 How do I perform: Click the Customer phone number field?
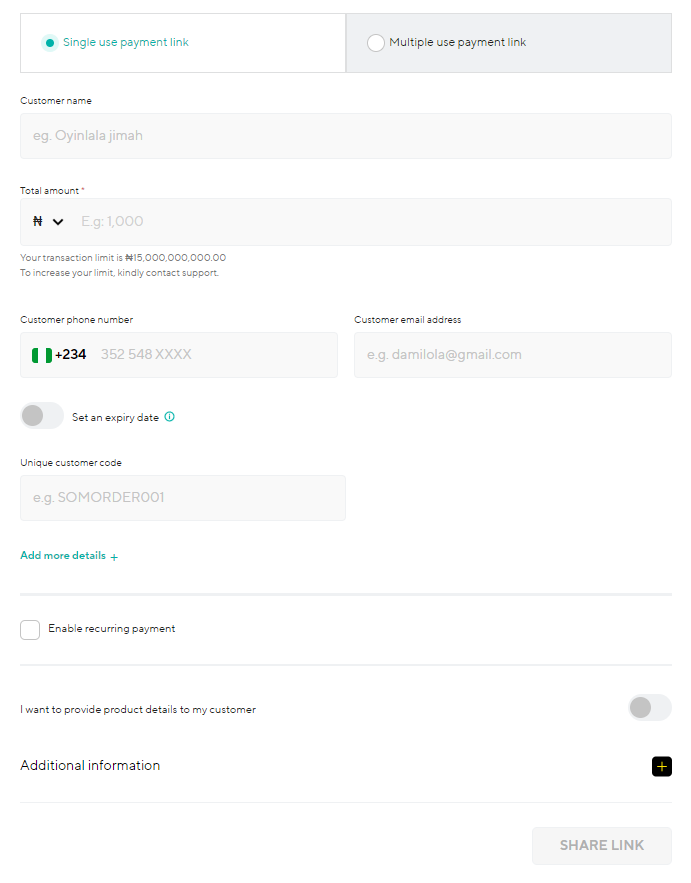point(179,355)
